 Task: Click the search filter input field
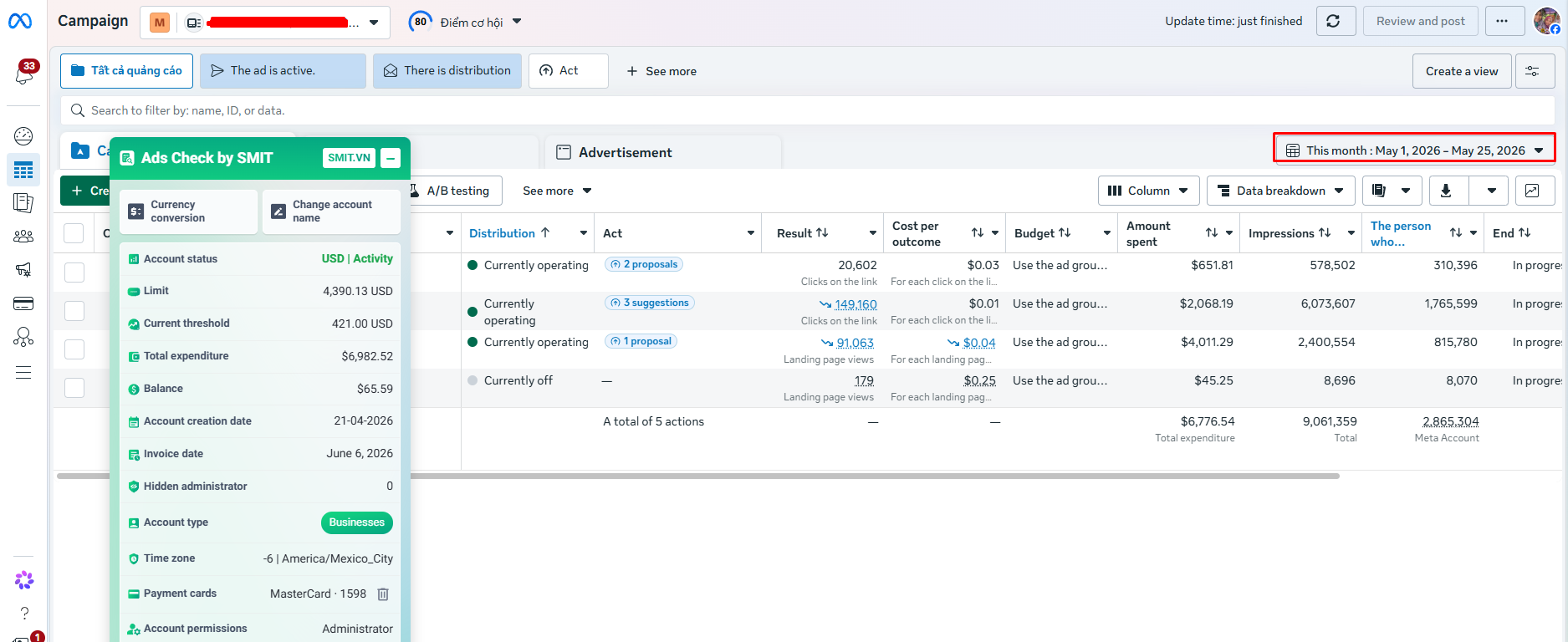click(808, 110)
